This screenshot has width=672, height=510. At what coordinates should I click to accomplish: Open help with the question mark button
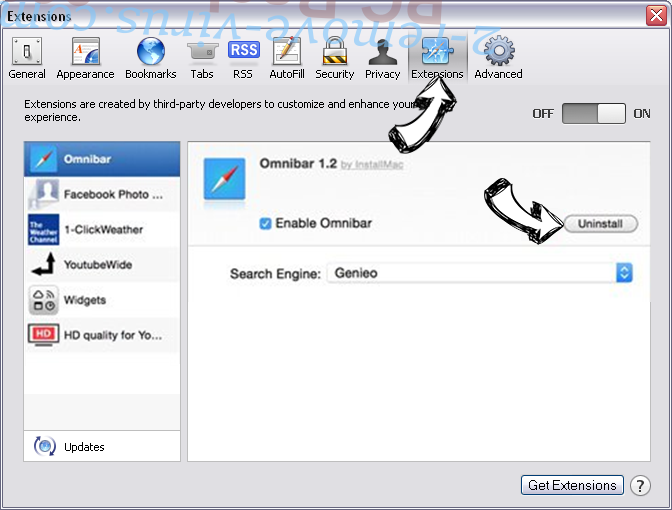click(x=640, y=486)
